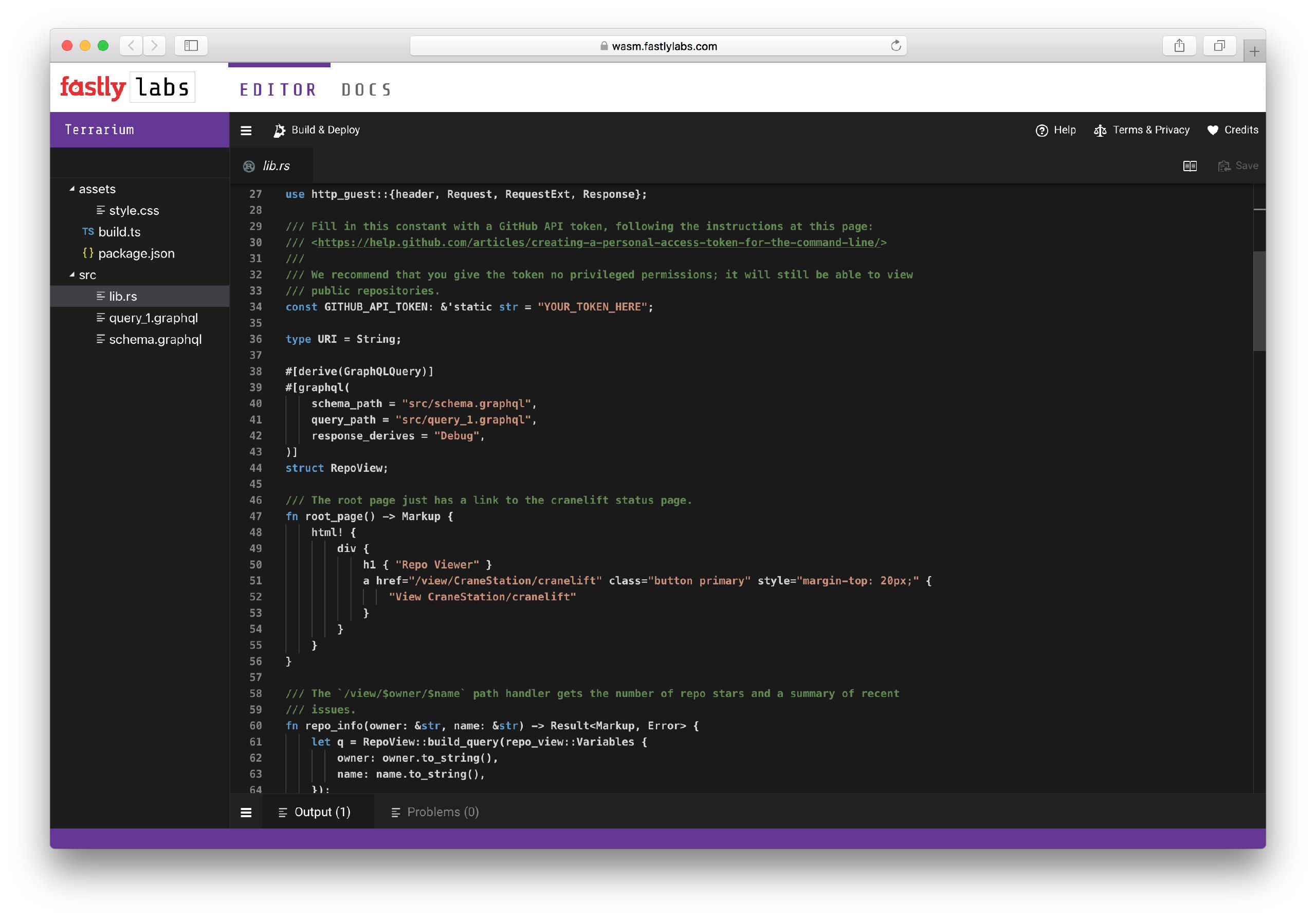Open the GitHub help link in line 30
Screen dimensions: 1316x920
(x=598, y=243)
